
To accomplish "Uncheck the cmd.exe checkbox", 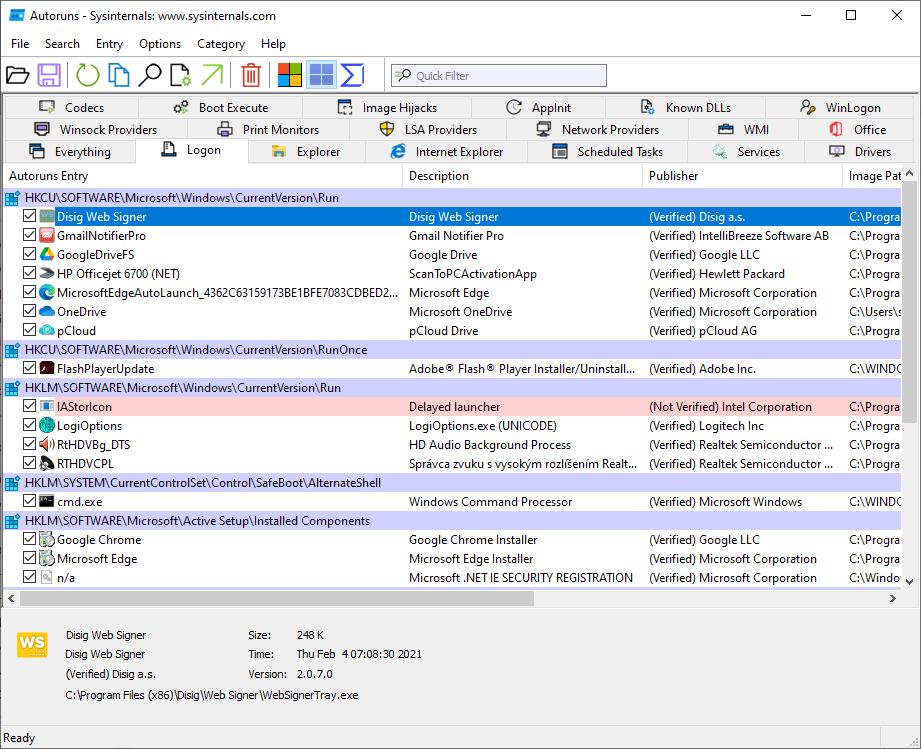I will [x=29, y=501].
